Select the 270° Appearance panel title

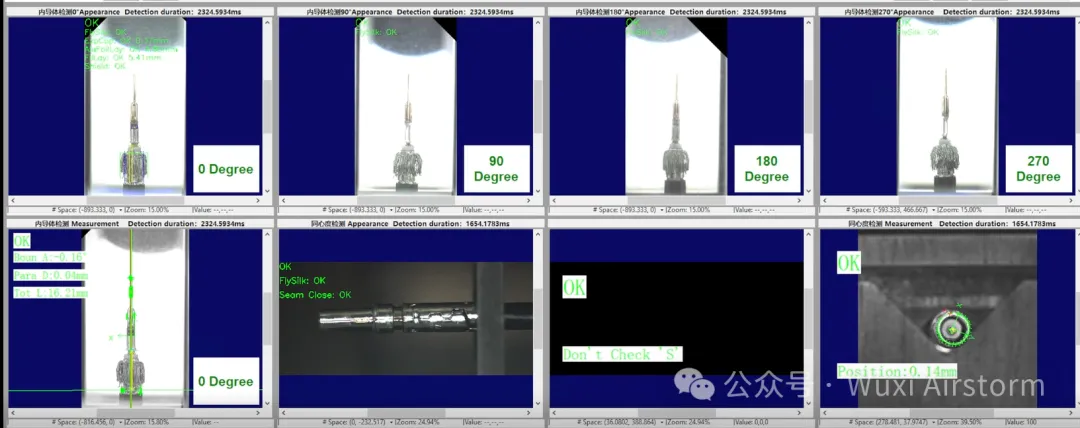(947, 11)
